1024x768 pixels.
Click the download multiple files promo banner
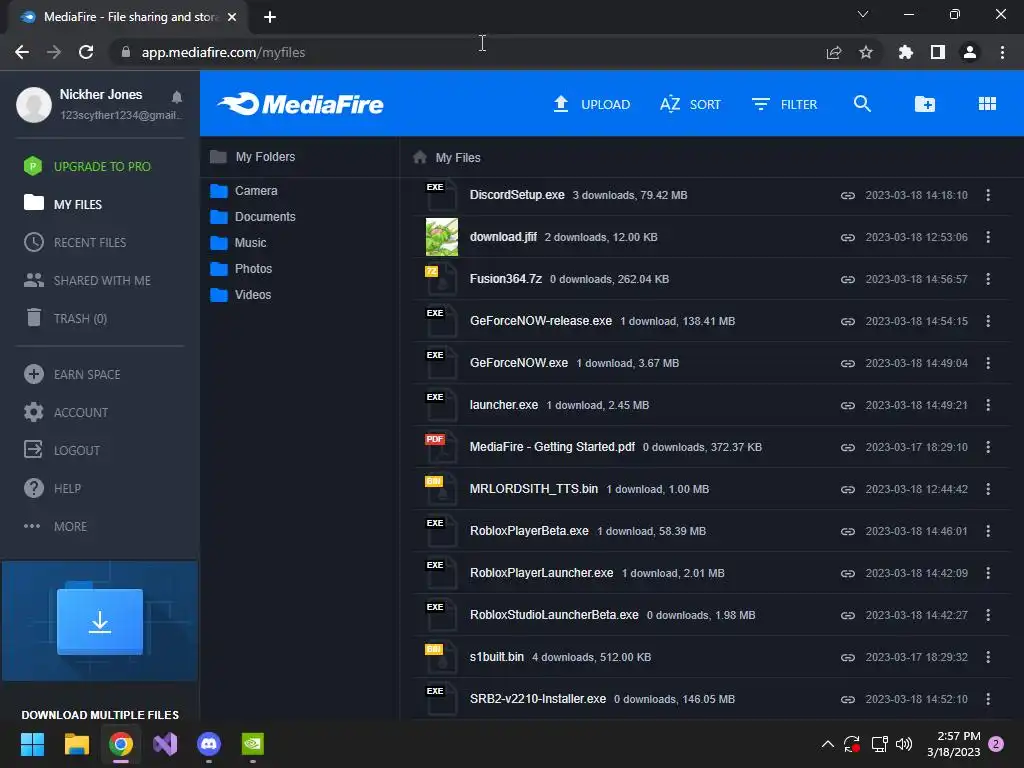pyautogui.click(x=100, y=620)
